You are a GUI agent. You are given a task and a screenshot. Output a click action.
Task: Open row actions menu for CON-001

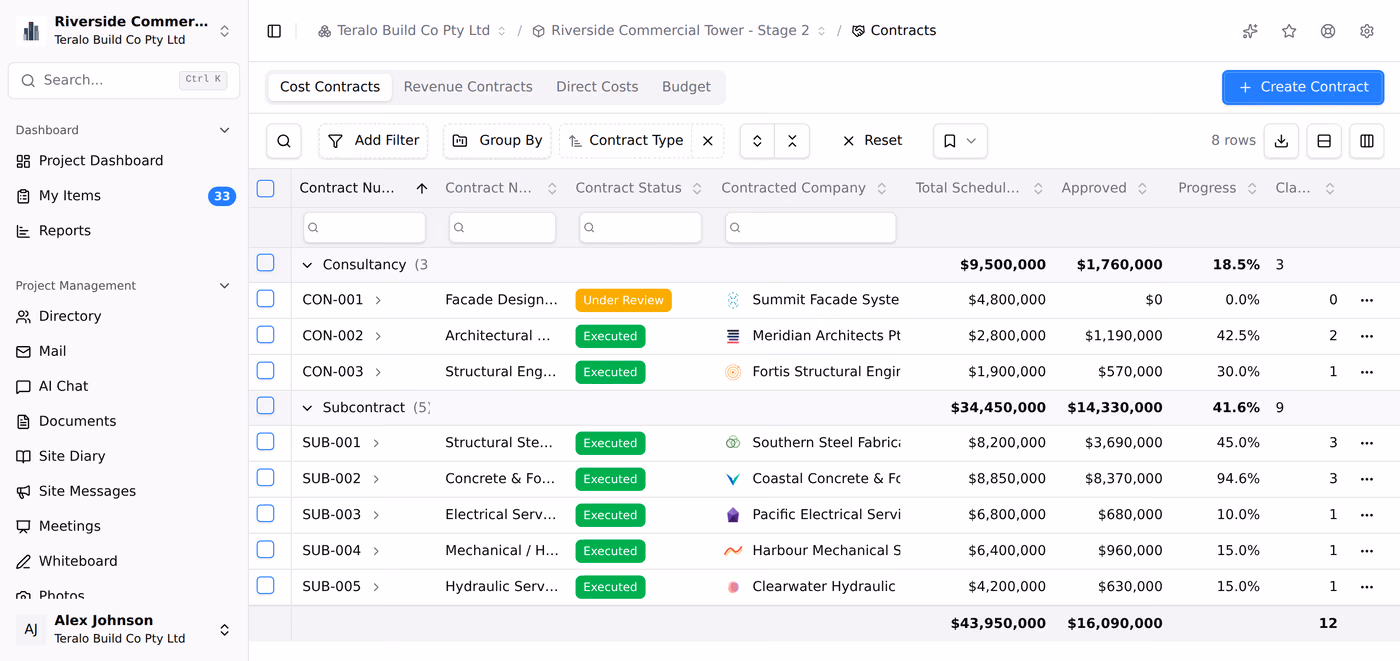point(1367,300)
